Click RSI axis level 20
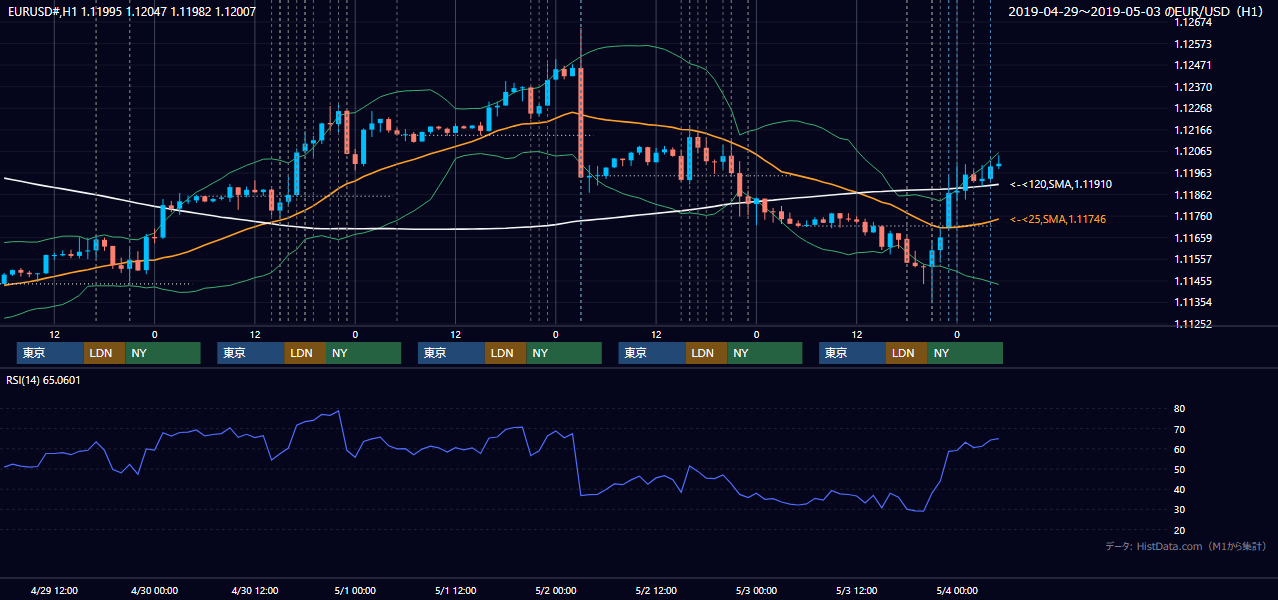Screen dimensions: 1278x600 [x=1180, y=530]
